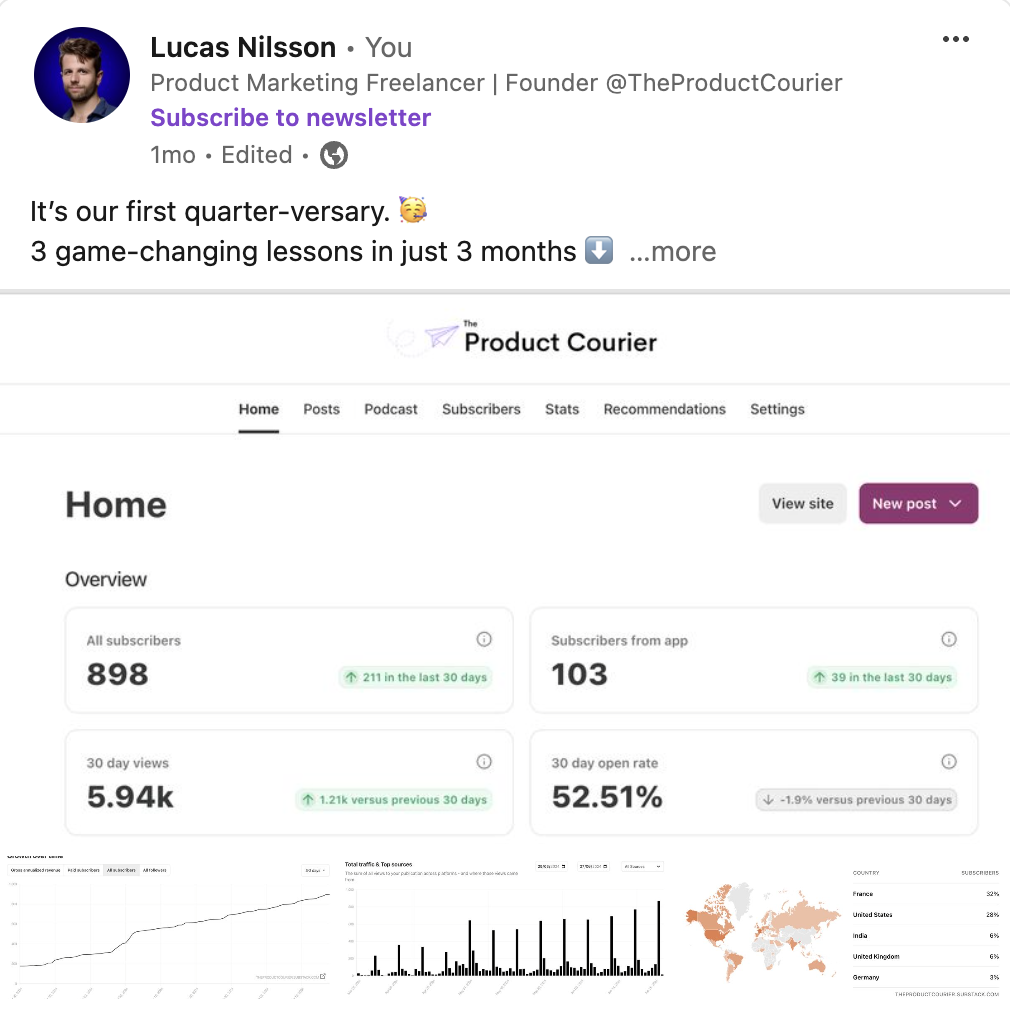1010x1020 pixels.
Task: Click the View site button
Action: (x=802, y=503)
